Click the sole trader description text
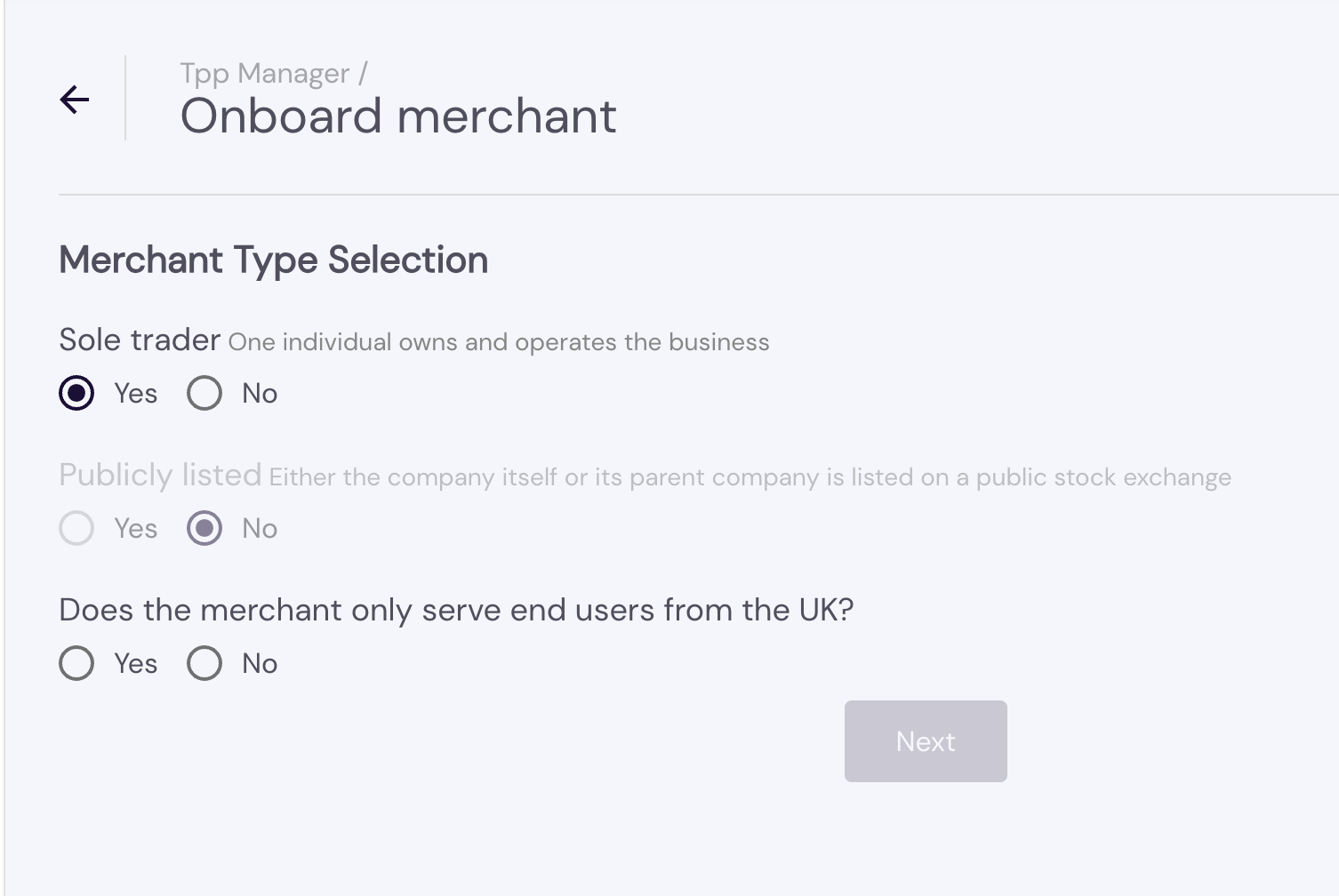This screenshot has height=896, width=1339. point(498,341)
